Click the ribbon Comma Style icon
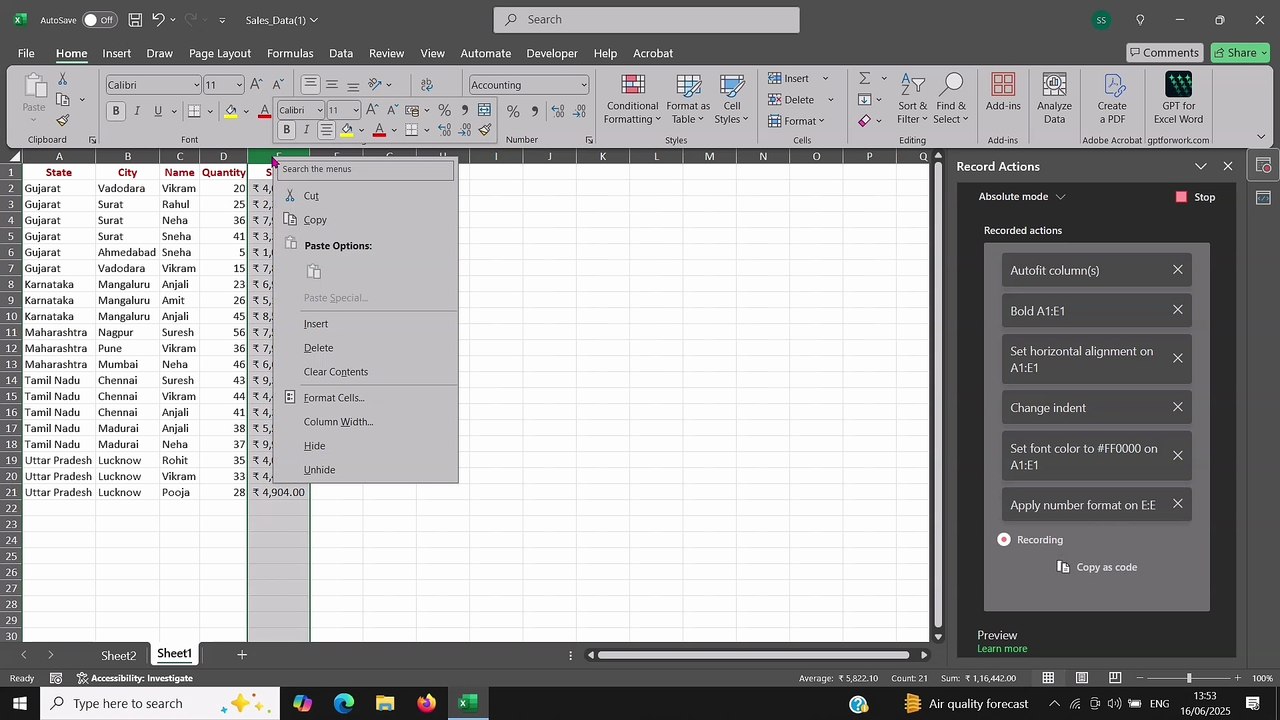The width and height of the screenshot is (1280, 720). 535,111
